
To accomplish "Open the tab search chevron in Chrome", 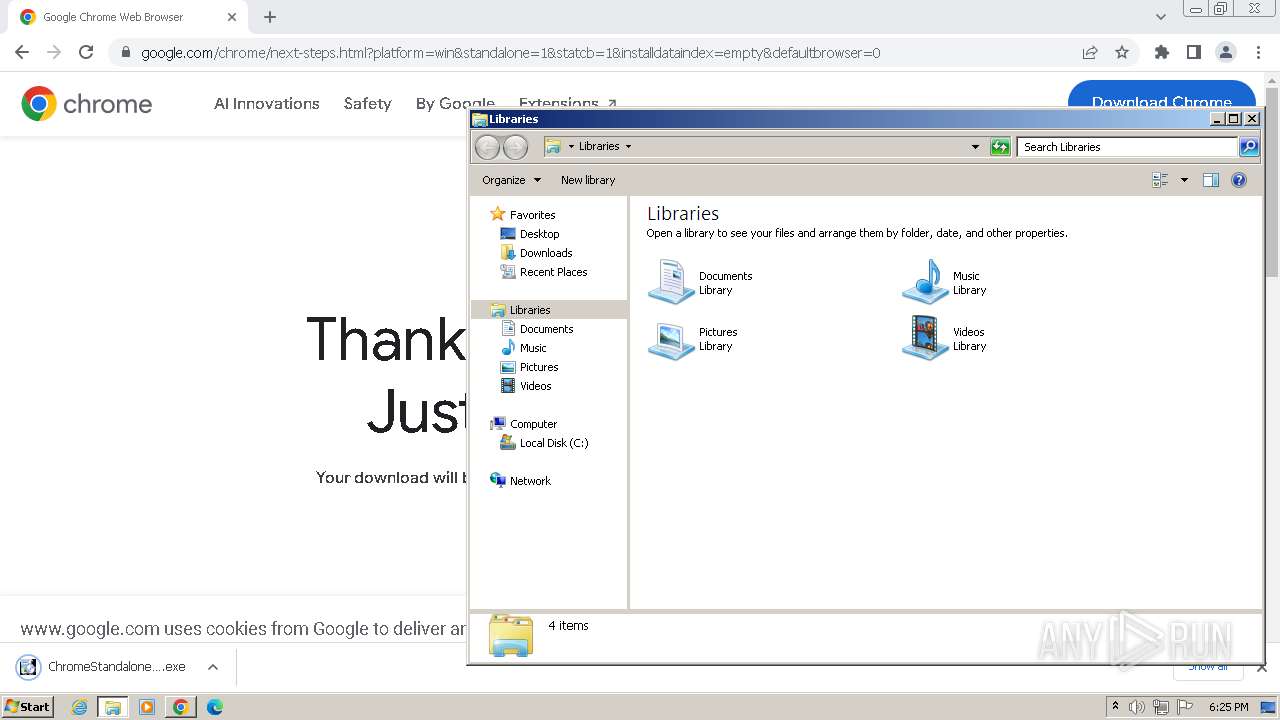I will 1161,17.
